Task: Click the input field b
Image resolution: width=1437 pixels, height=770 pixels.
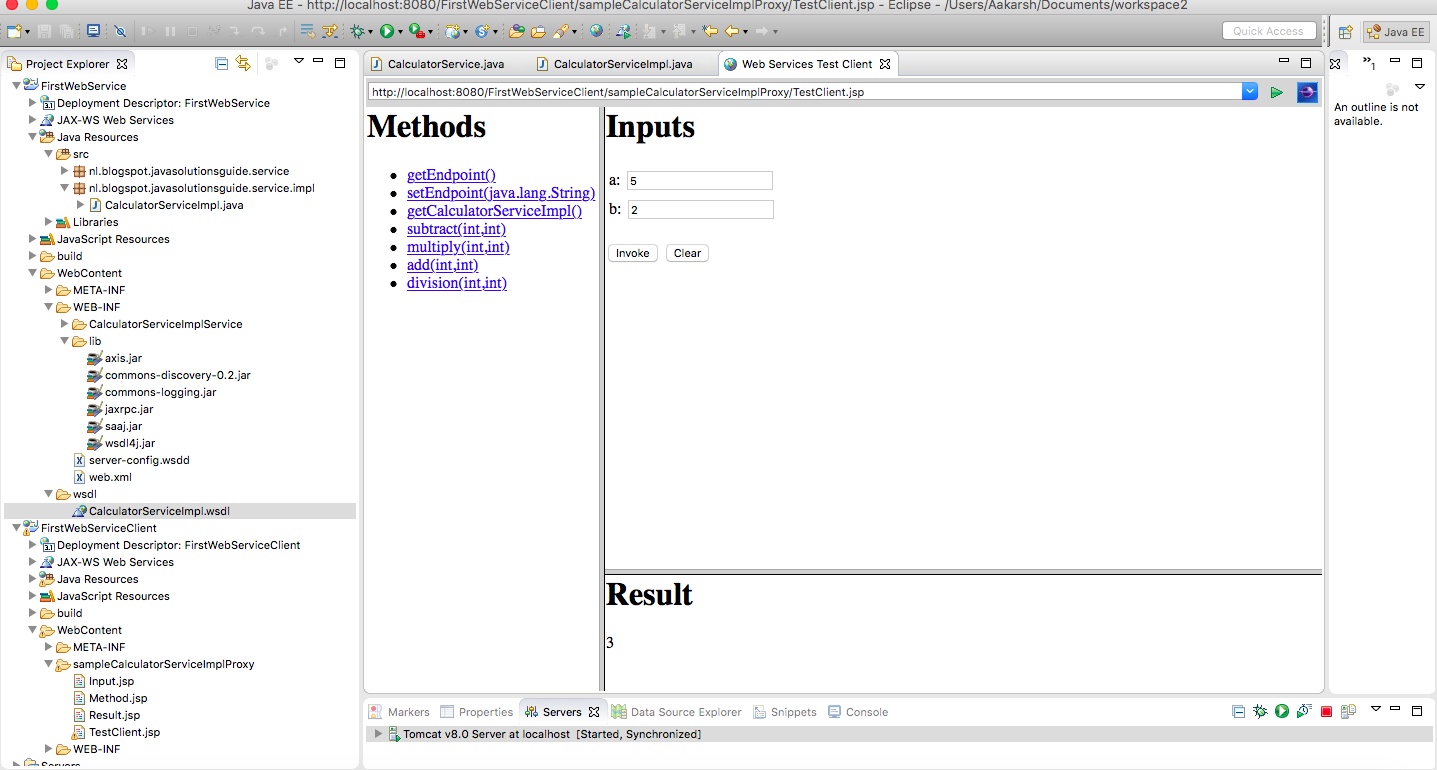Action: point(700,210)
